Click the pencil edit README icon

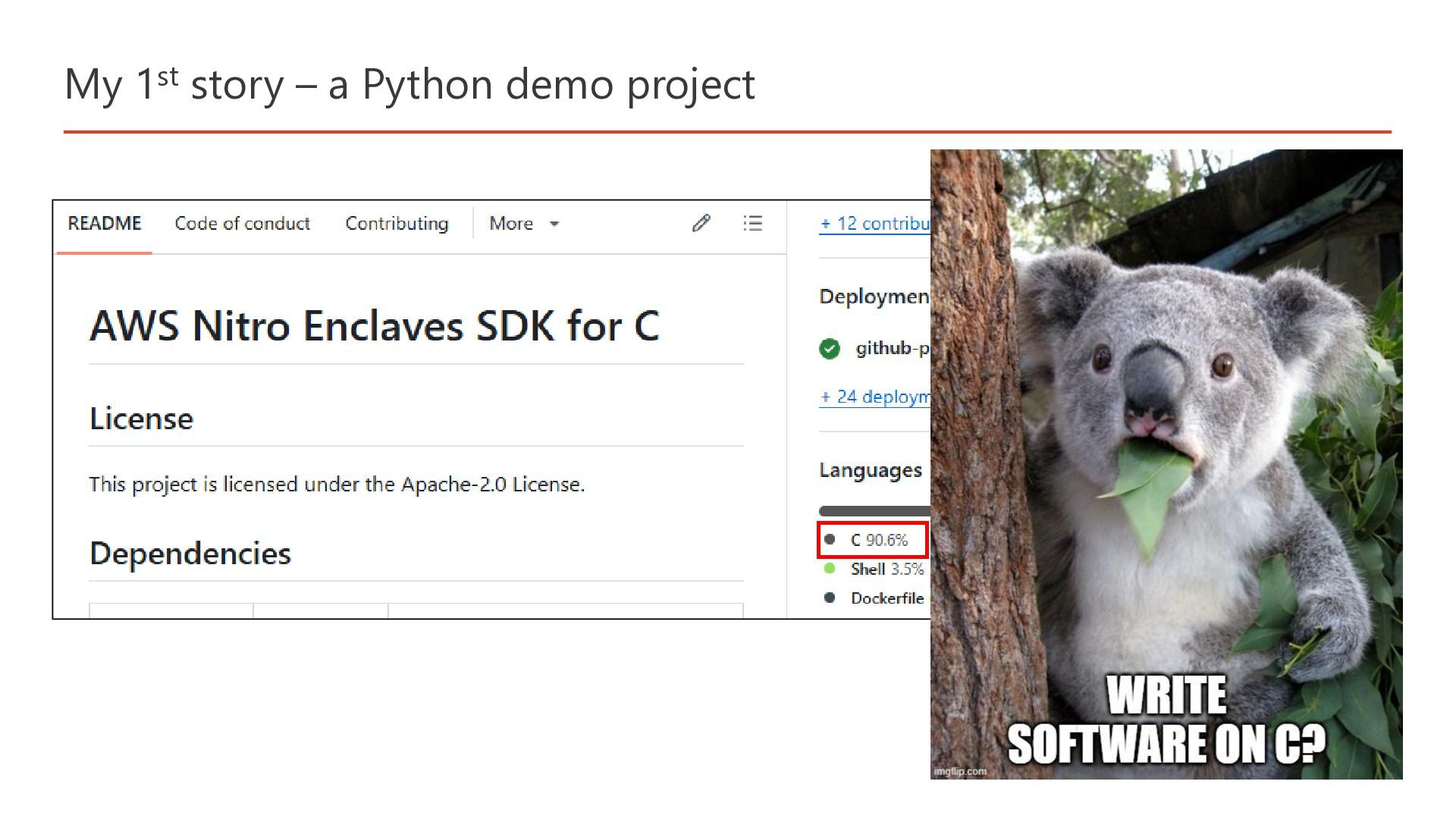[x=701, y=223]
